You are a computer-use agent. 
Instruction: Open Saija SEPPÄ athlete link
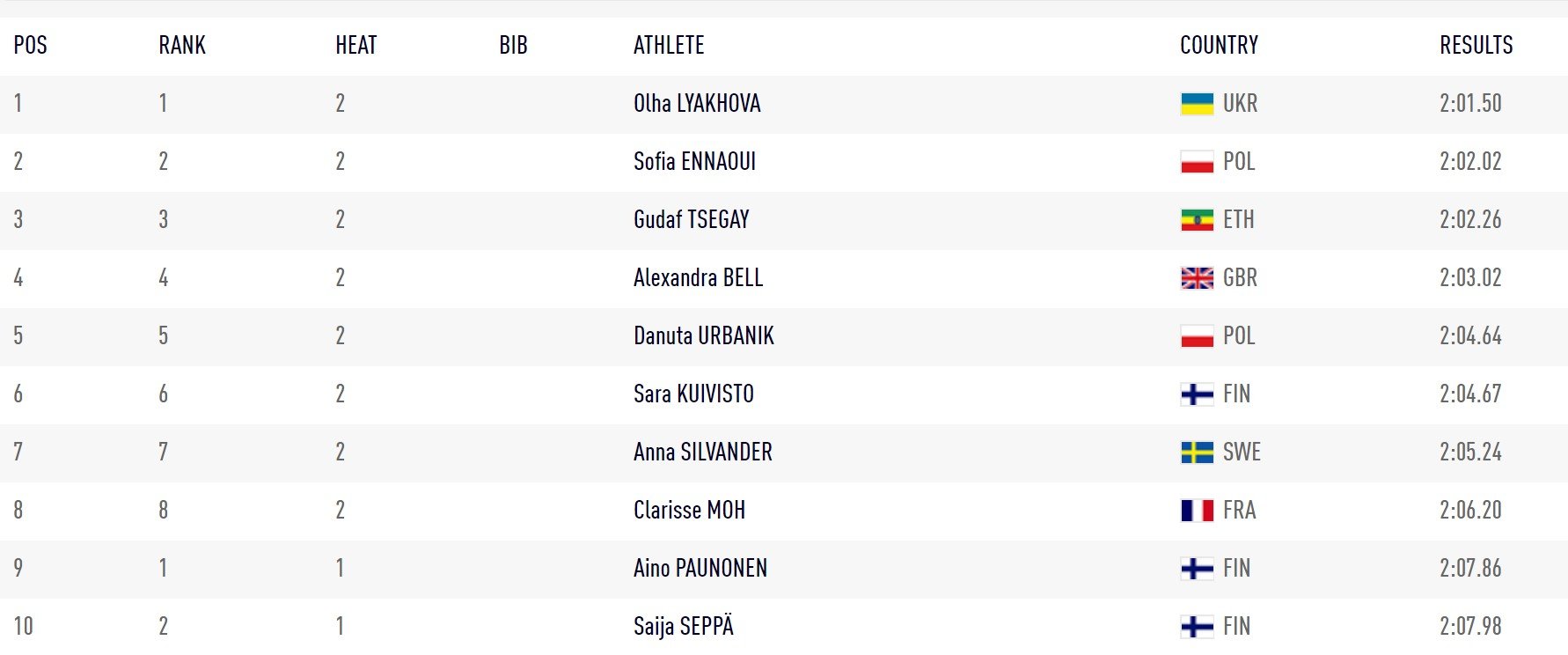click(x=684, y=627)
